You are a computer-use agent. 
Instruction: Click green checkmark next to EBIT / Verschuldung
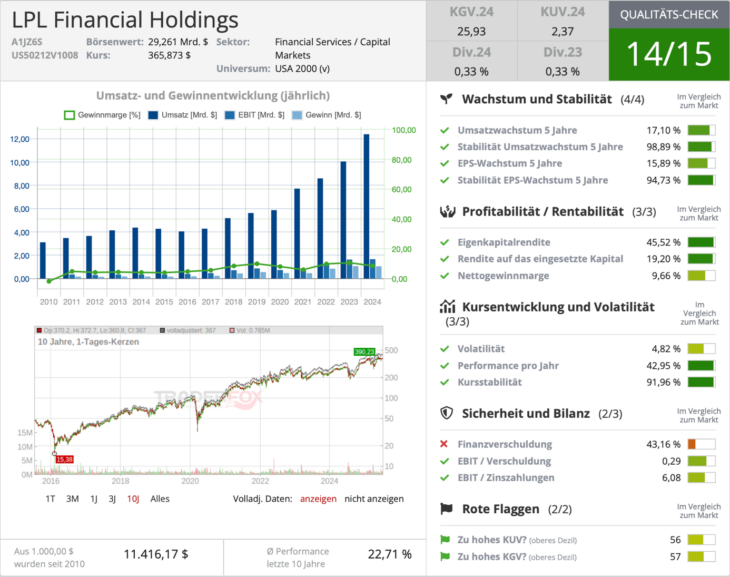445,461
